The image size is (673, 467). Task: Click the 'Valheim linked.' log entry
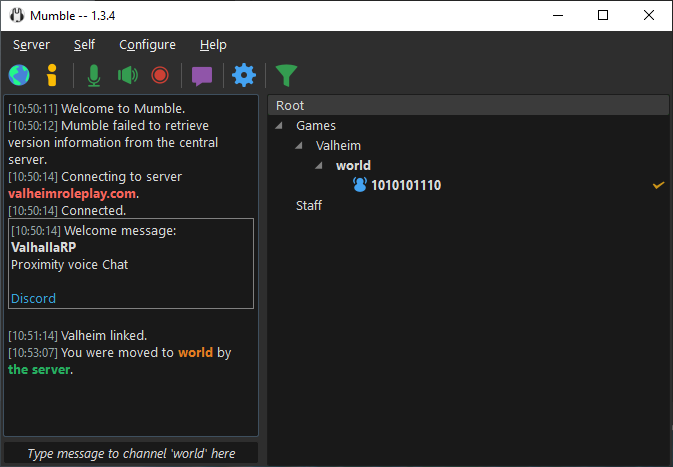click(104, 336)
